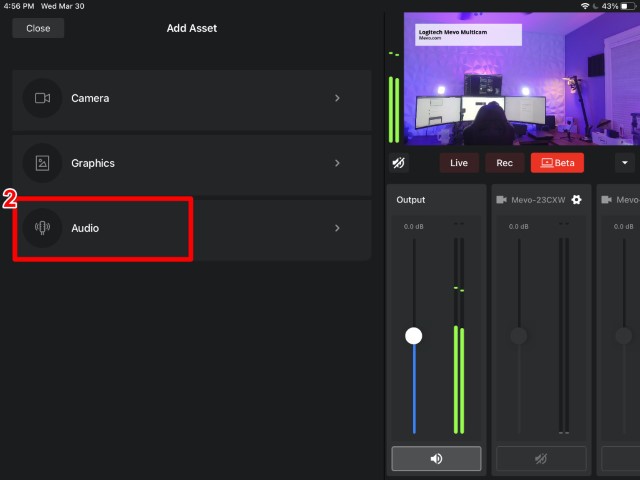Image resolution: width=640 pixels, height=480 pixels.
Task: Expand the Graphics row chevron
Action: [337, 163]
